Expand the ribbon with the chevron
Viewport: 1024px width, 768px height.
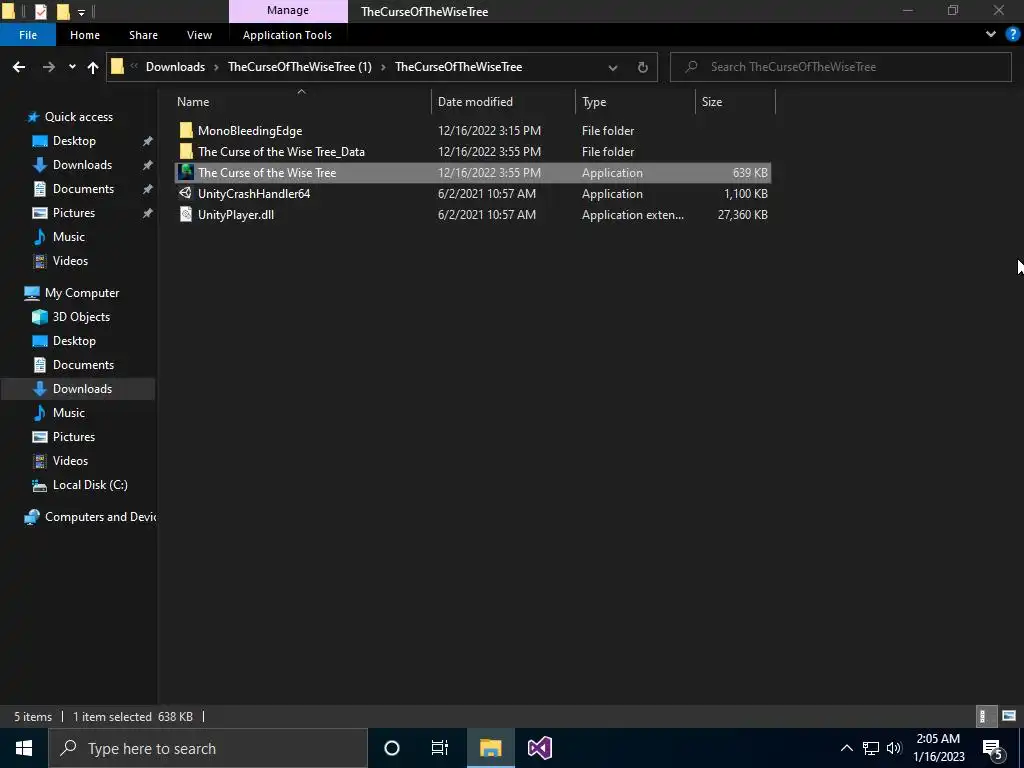(x=991, y=34)
